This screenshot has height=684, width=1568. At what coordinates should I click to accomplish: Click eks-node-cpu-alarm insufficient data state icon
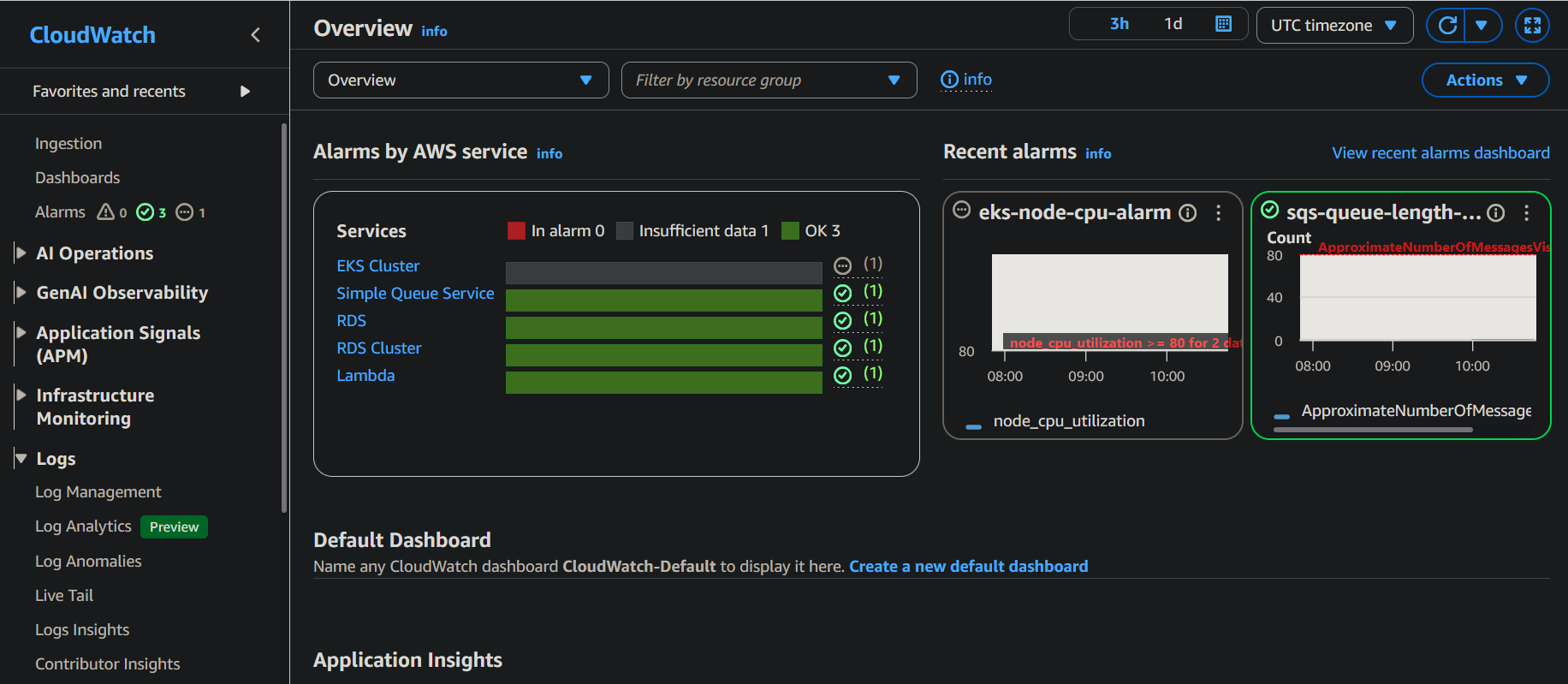(962, 211)
